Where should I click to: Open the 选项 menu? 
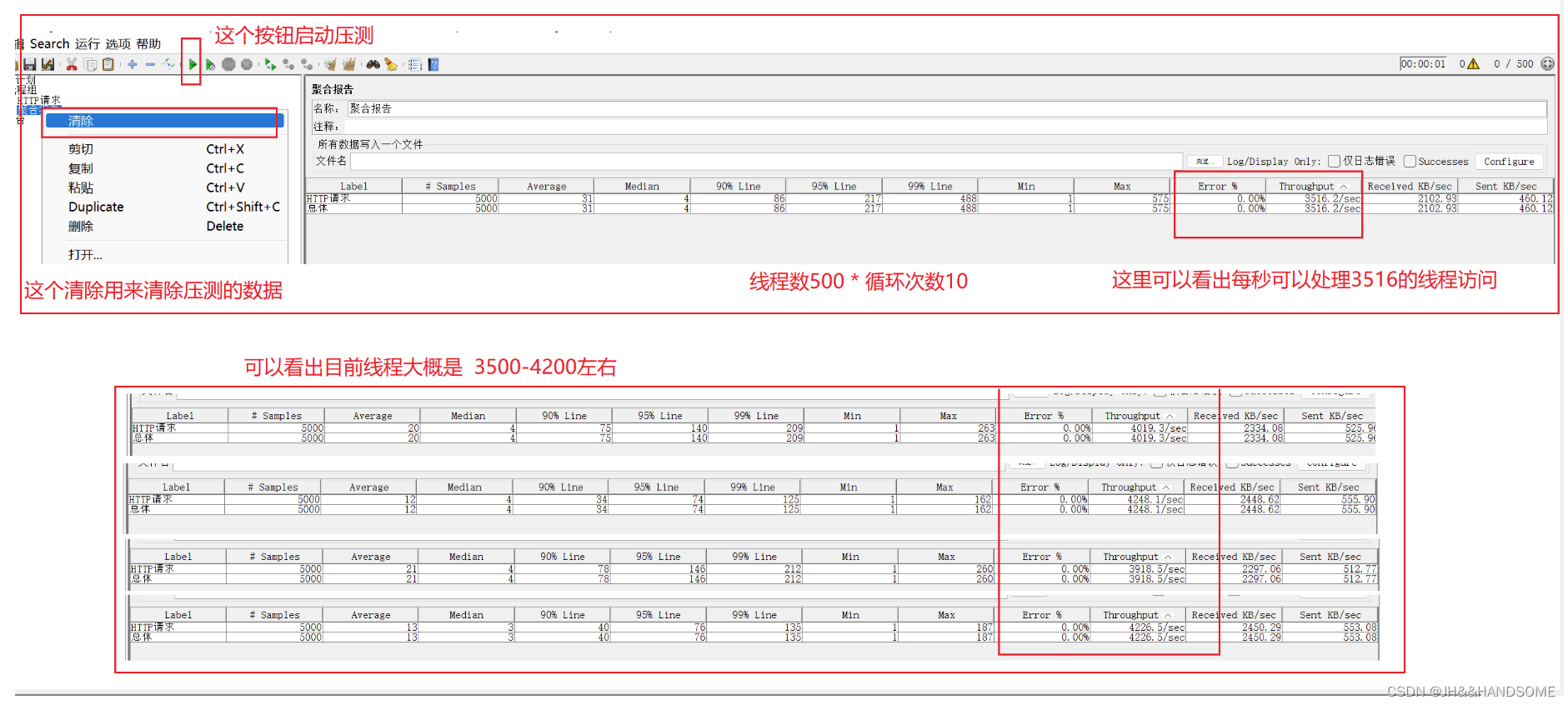[x=118, y=44]
